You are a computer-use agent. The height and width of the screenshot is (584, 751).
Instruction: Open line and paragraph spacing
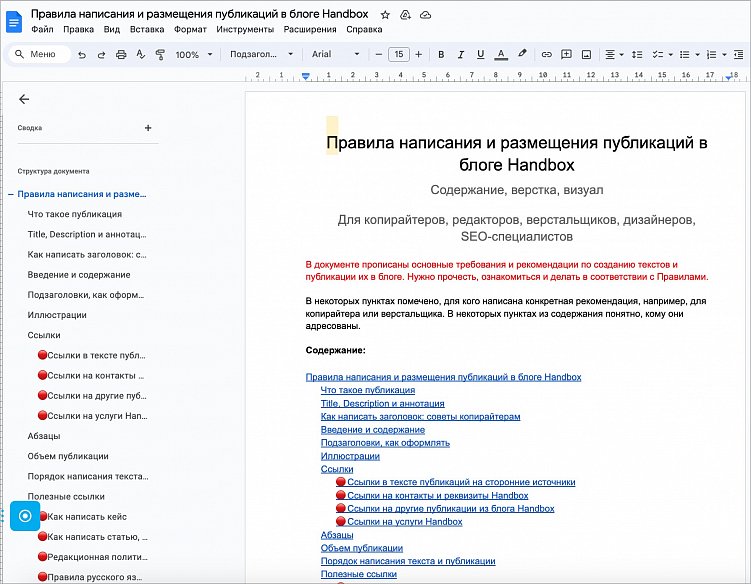(x=637, y=55)
